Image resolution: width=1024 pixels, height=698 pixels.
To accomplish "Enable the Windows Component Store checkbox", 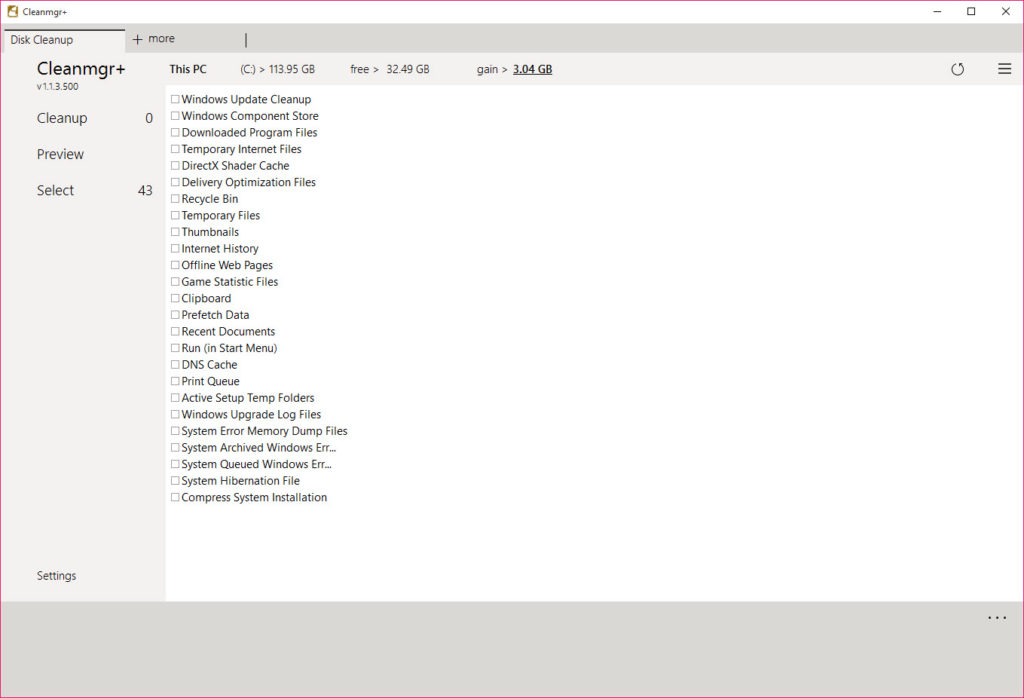I will pyautogui.click(x=175, y=116).
